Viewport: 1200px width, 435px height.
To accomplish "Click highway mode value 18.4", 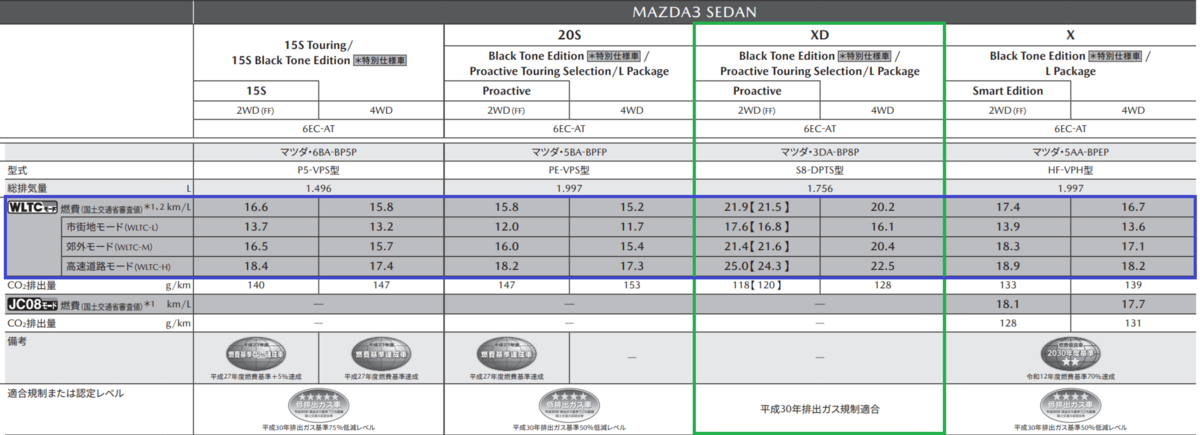I will tap(256, 266).
